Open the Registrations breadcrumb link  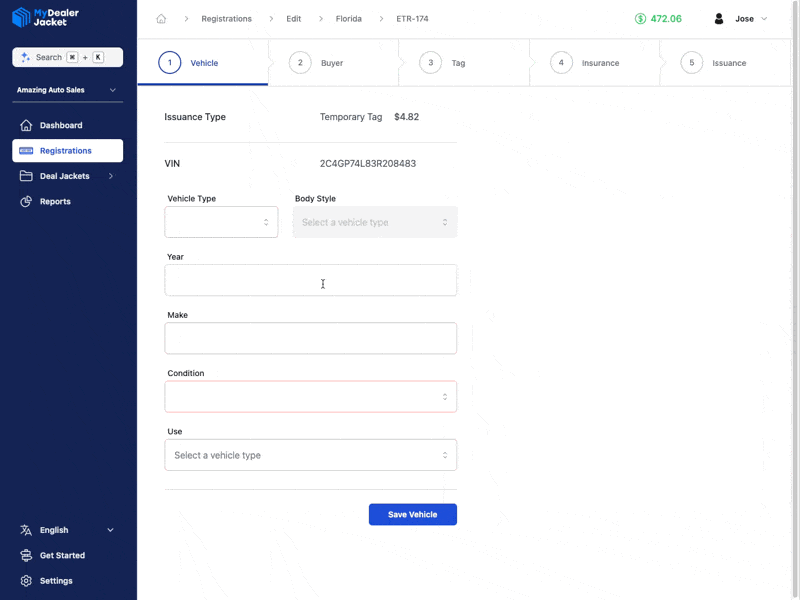[227, 18]
